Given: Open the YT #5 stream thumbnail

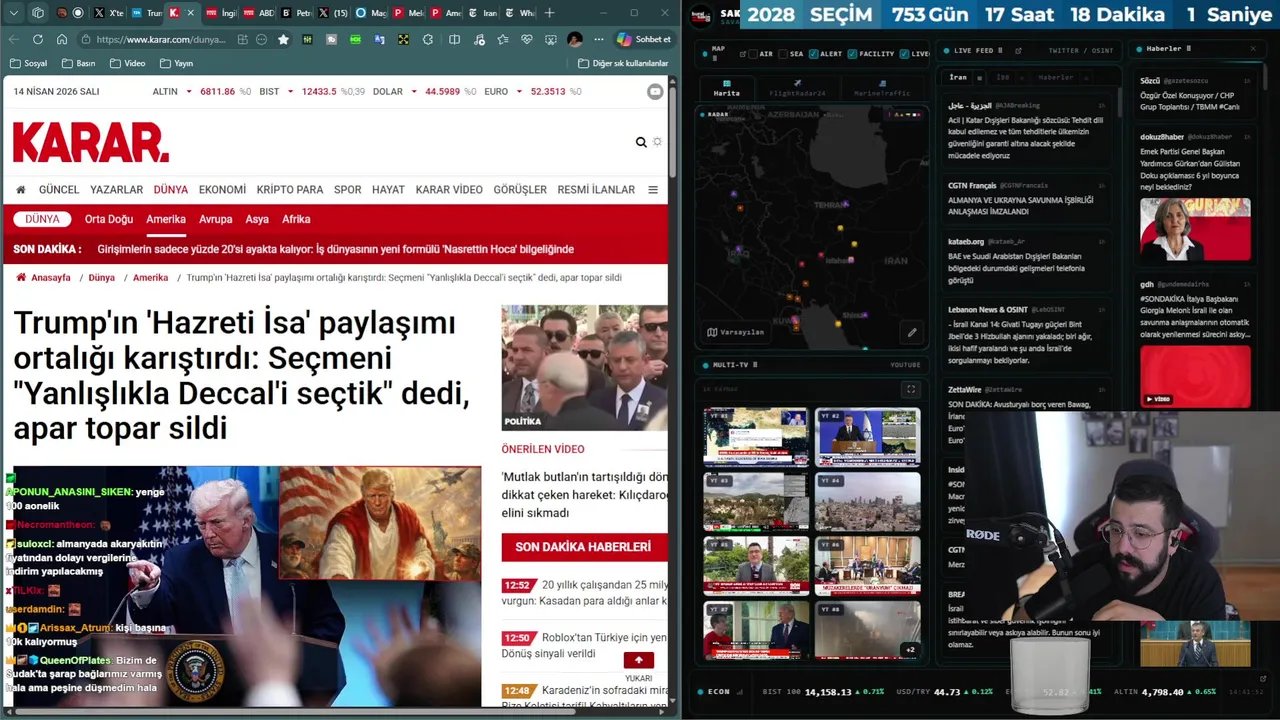Looking at the screenshot, I should 756,565.
